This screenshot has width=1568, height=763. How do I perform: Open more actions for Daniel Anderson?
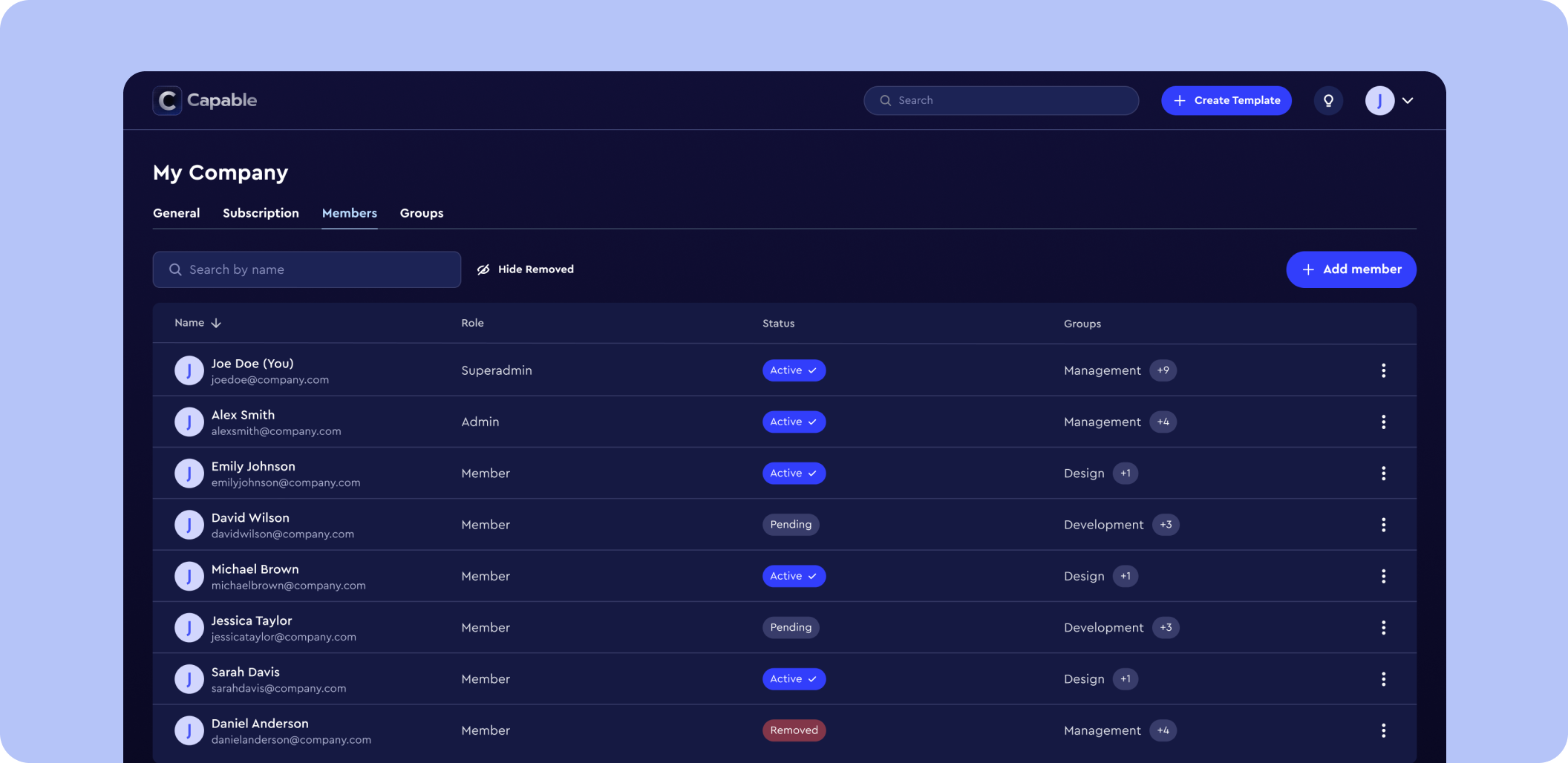point(1383,730)
